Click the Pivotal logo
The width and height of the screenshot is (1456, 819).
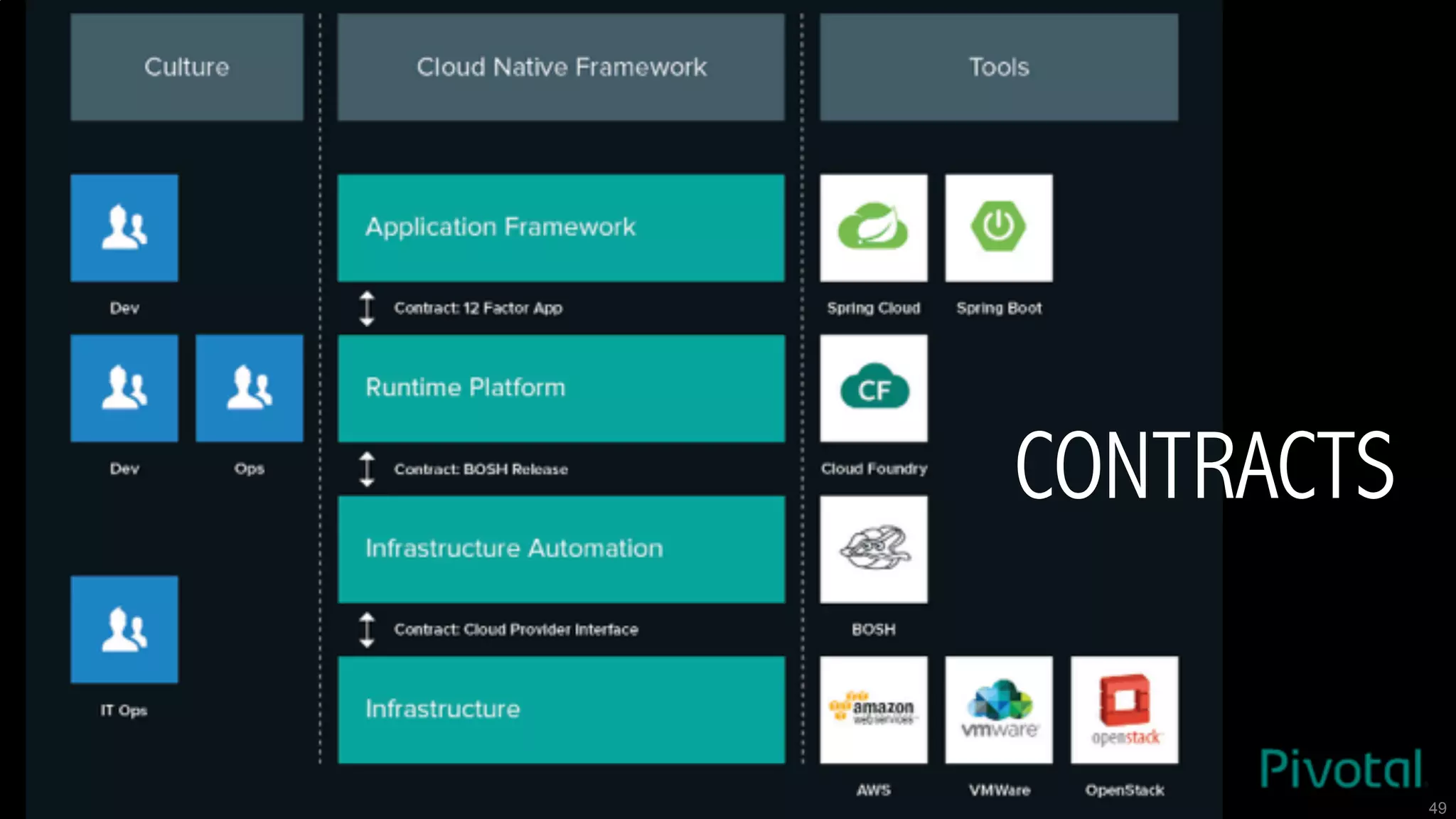pyautogui.click(x=1341, y=769)
